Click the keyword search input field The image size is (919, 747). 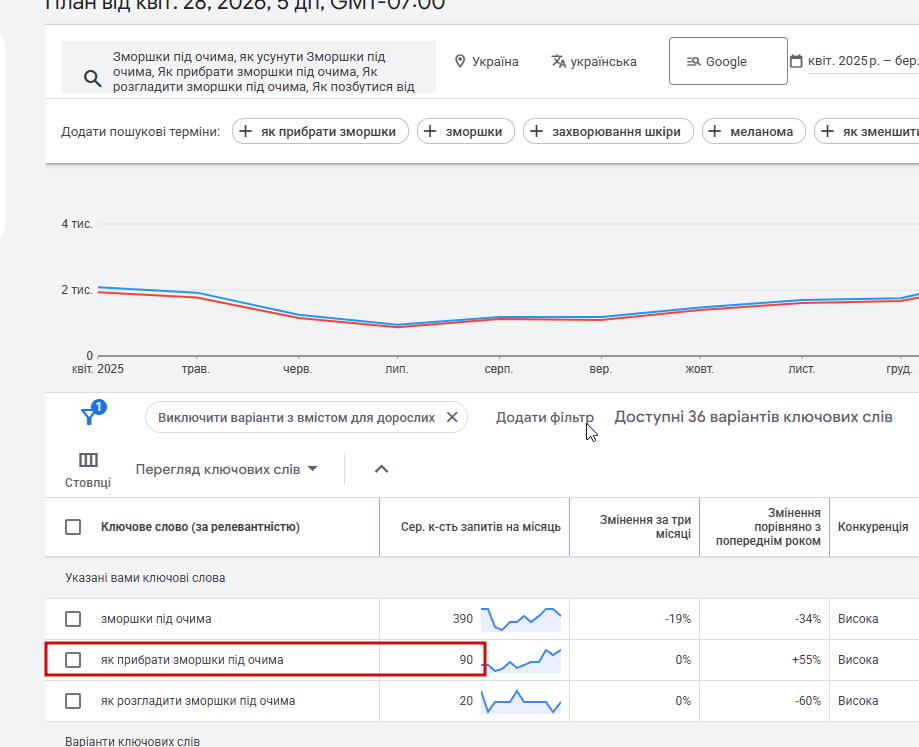(262, 67)
